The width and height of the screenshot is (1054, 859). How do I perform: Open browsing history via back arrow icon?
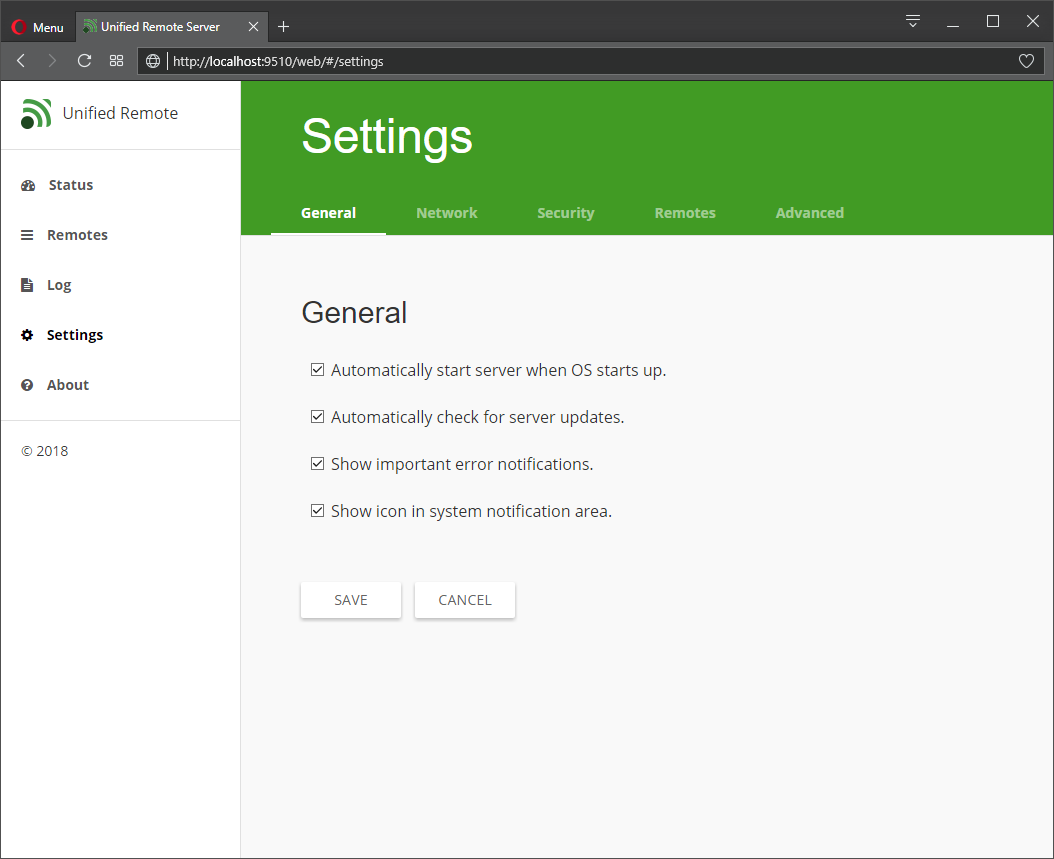tap(20, 60)
